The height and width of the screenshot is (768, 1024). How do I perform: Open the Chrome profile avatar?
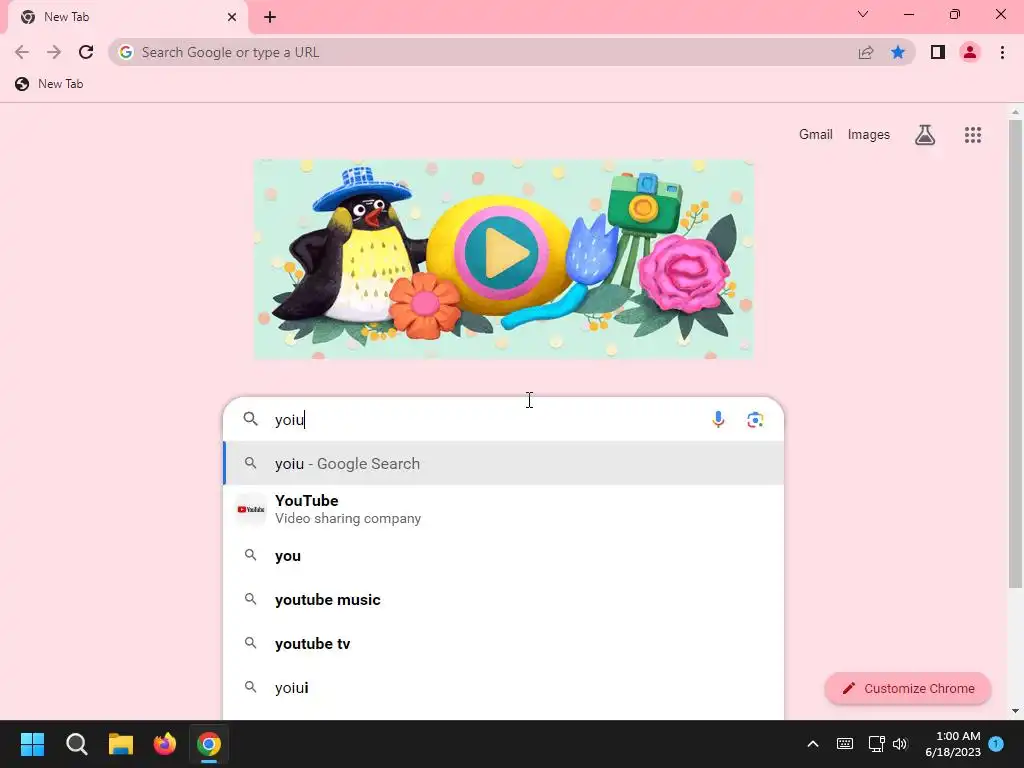[970, 52]
